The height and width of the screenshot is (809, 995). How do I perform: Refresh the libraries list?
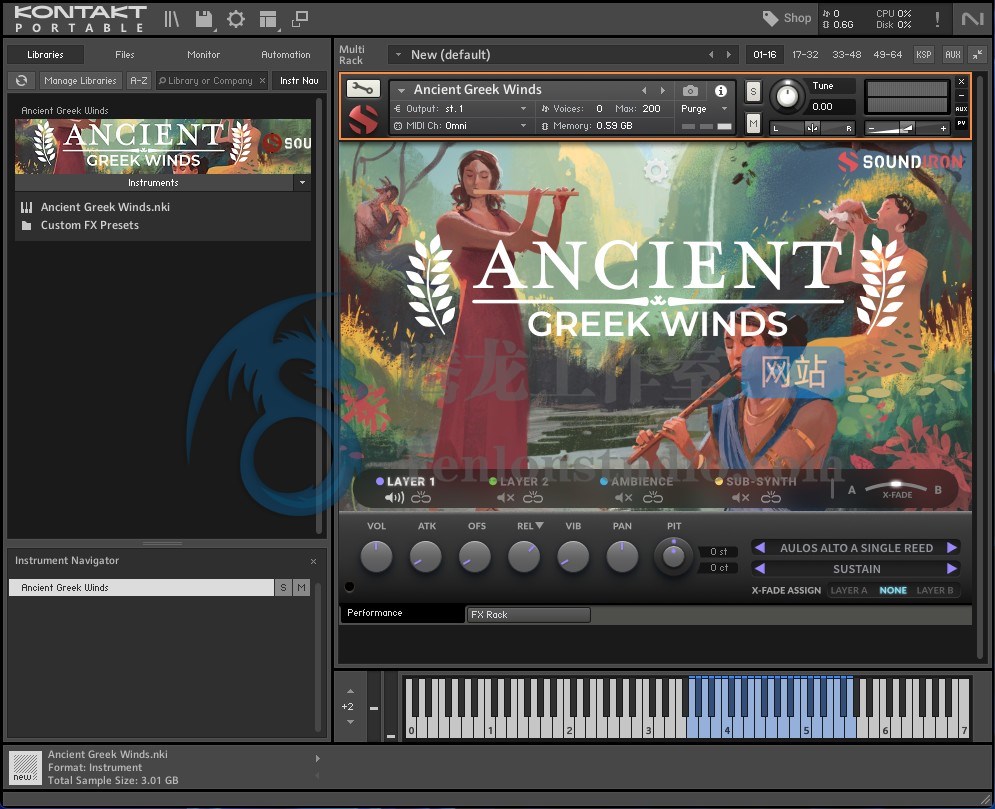coord(22,81)
